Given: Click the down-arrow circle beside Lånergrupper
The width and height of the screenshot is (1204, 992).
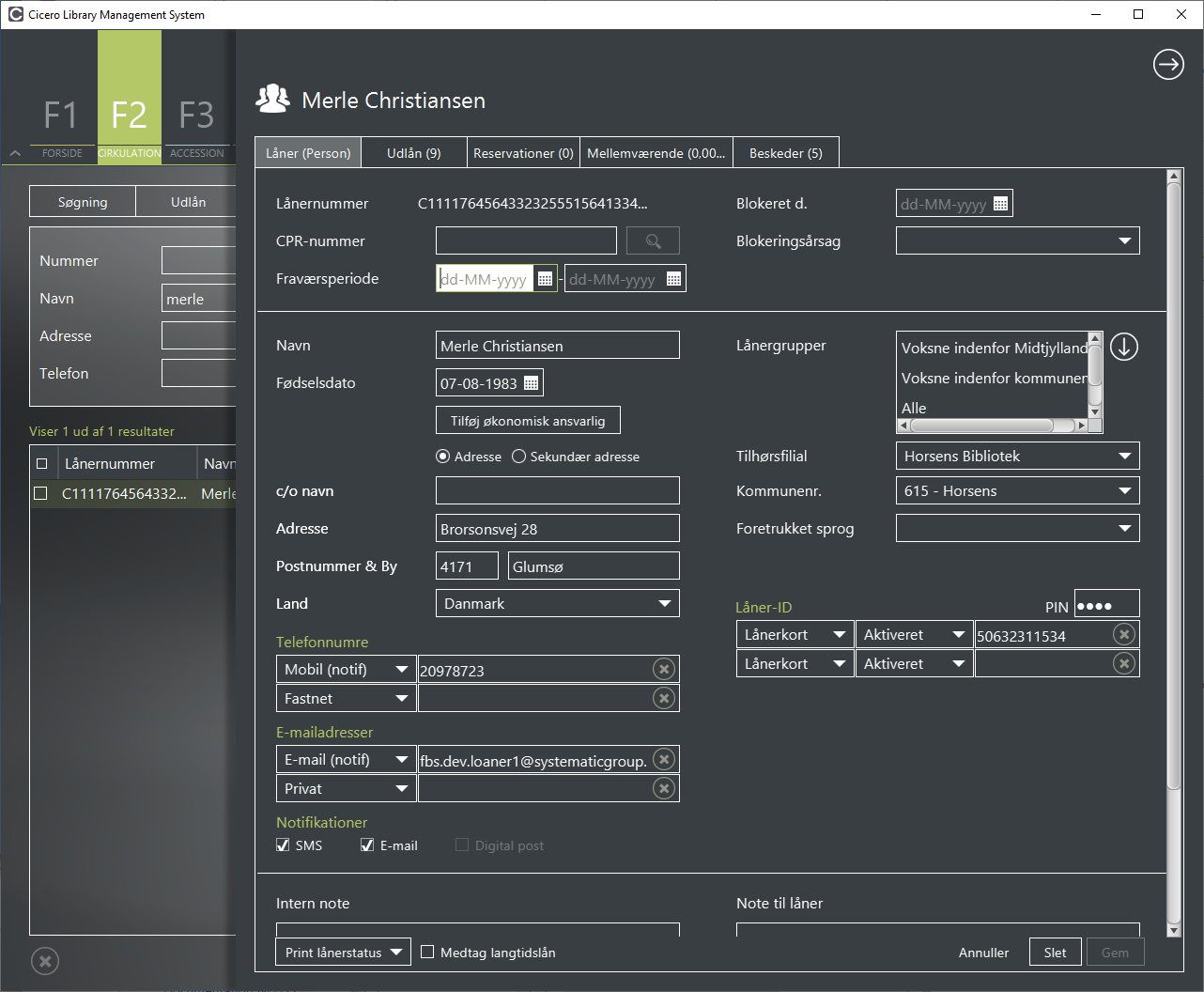Looking at the screenshot, I should click(x=1124, y=348).
